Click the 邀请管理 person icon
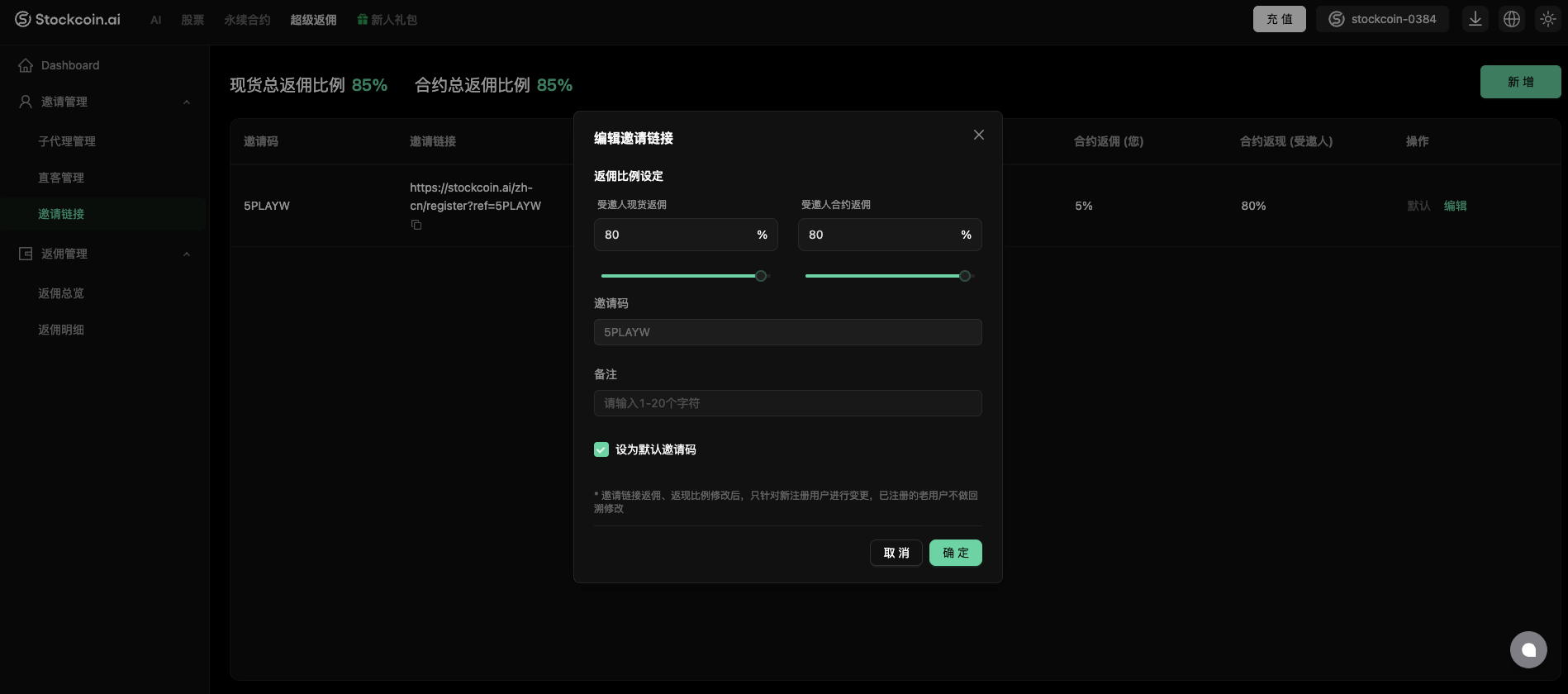Image resolution: width=1568 pixels, height=694 pixels. pyautogui.click(x=26, y=102)
